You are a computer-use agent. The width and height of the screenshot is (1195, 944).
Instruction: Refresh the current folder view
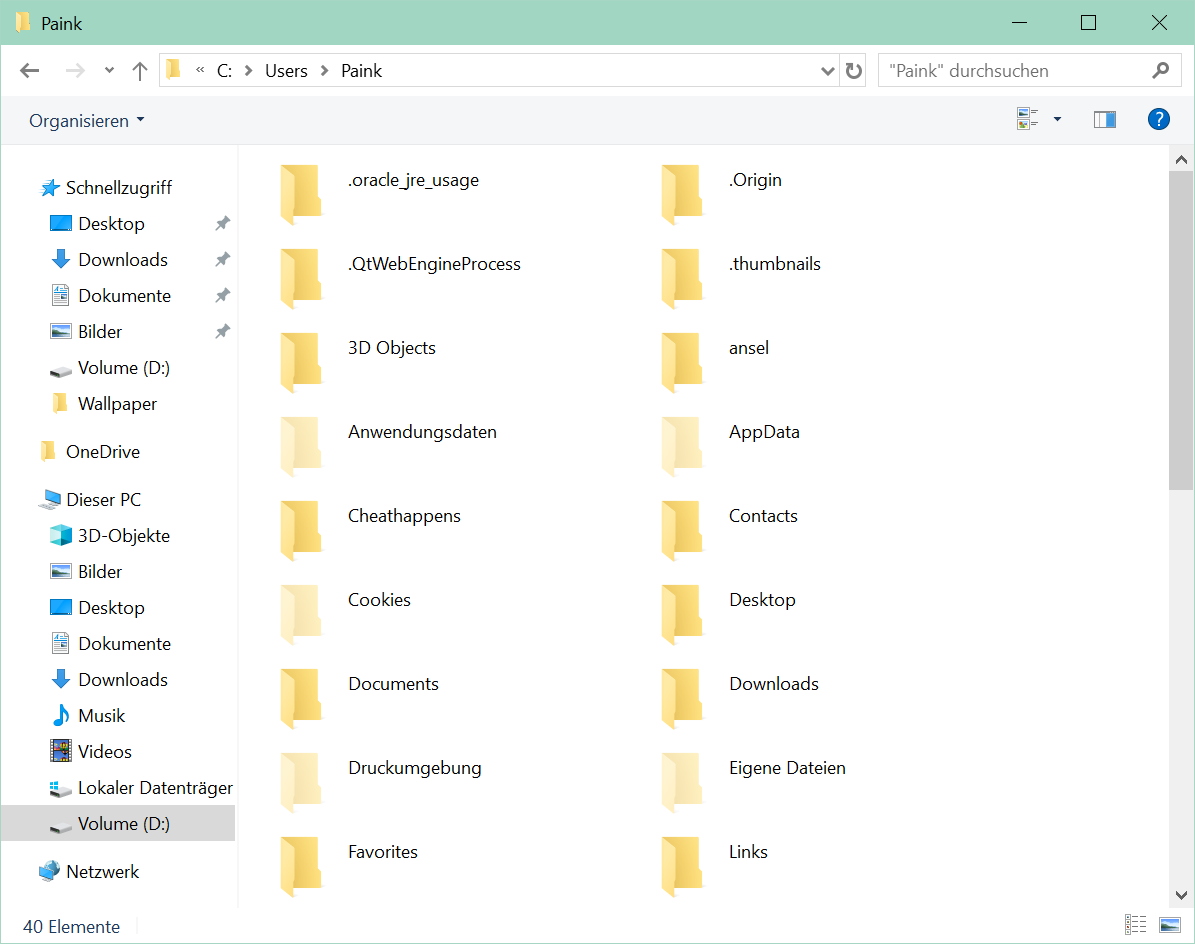[x=854, y=71]
